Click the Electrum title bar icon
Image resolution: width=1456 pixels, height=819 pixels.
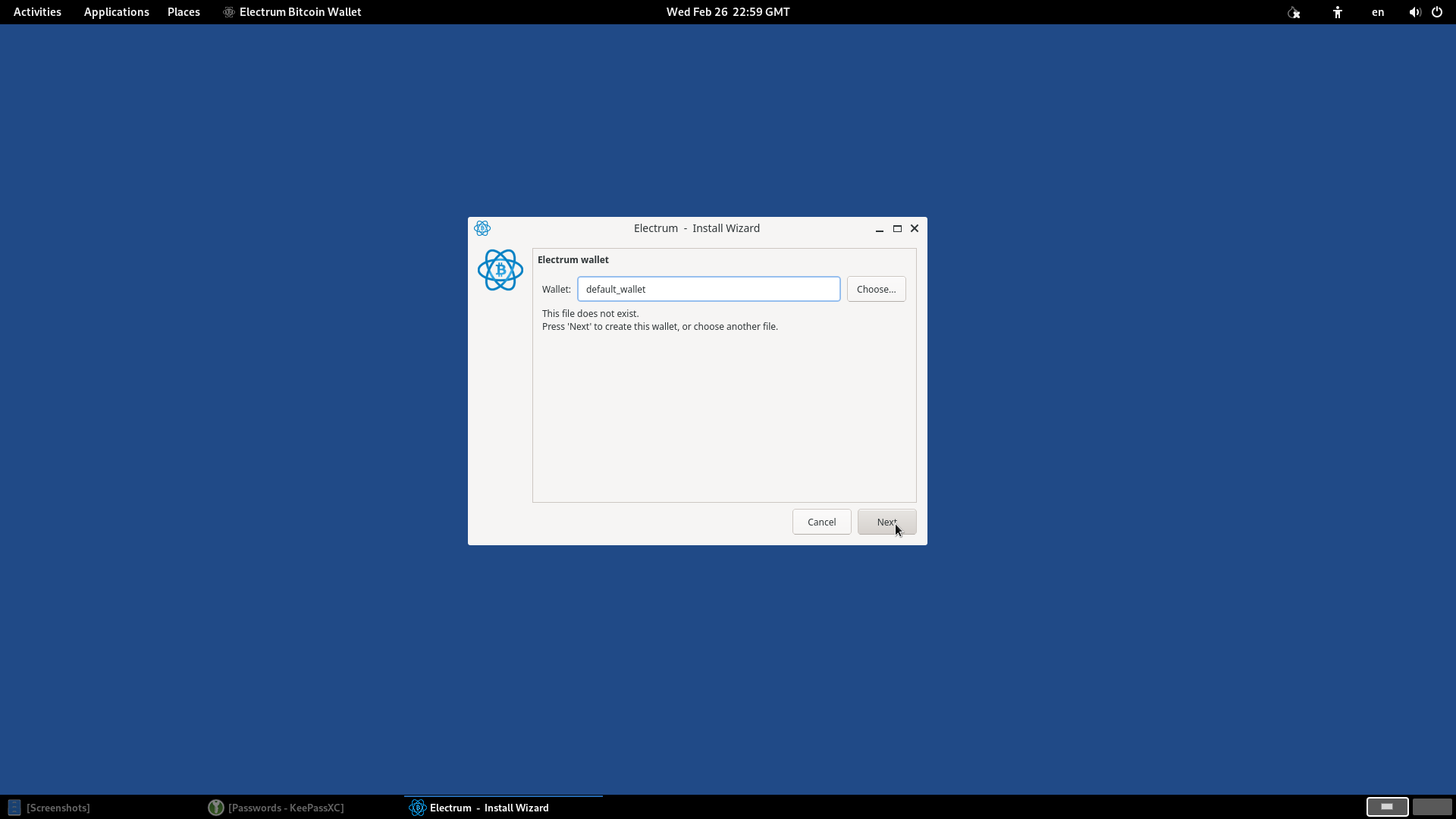coord(482,228)
